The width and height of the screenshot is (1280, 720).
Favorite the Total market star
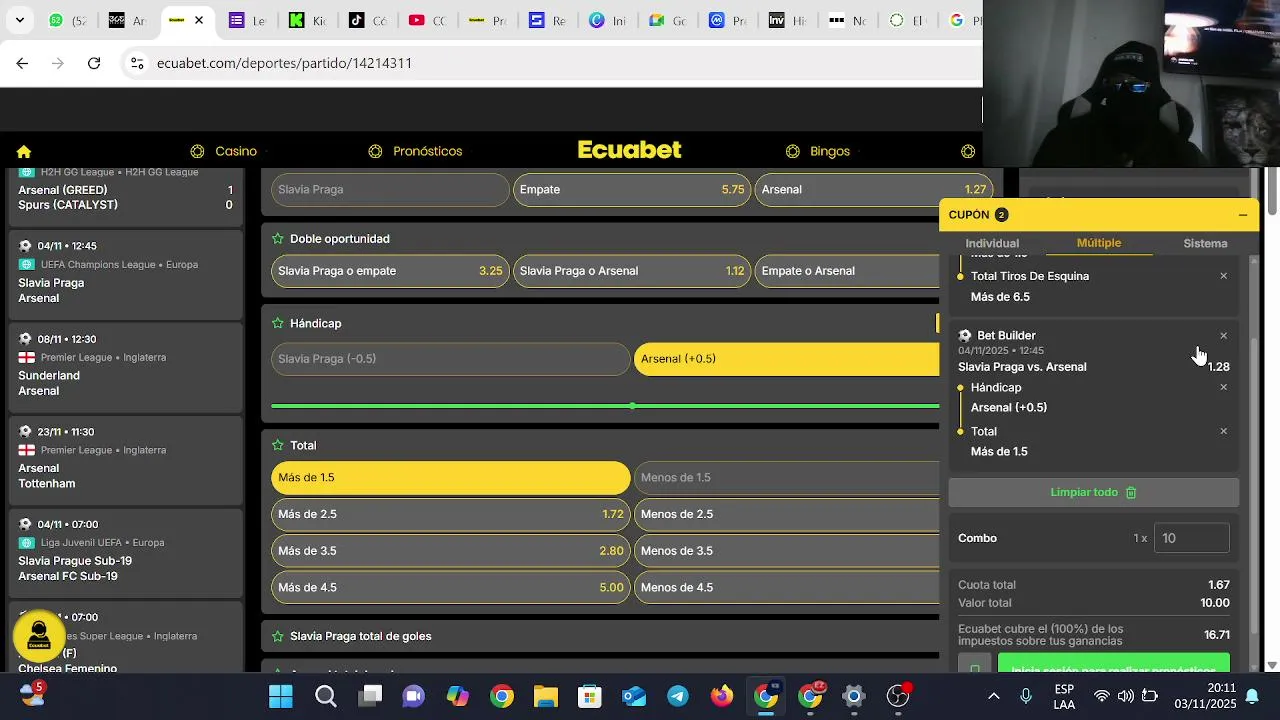pos(278,445)
